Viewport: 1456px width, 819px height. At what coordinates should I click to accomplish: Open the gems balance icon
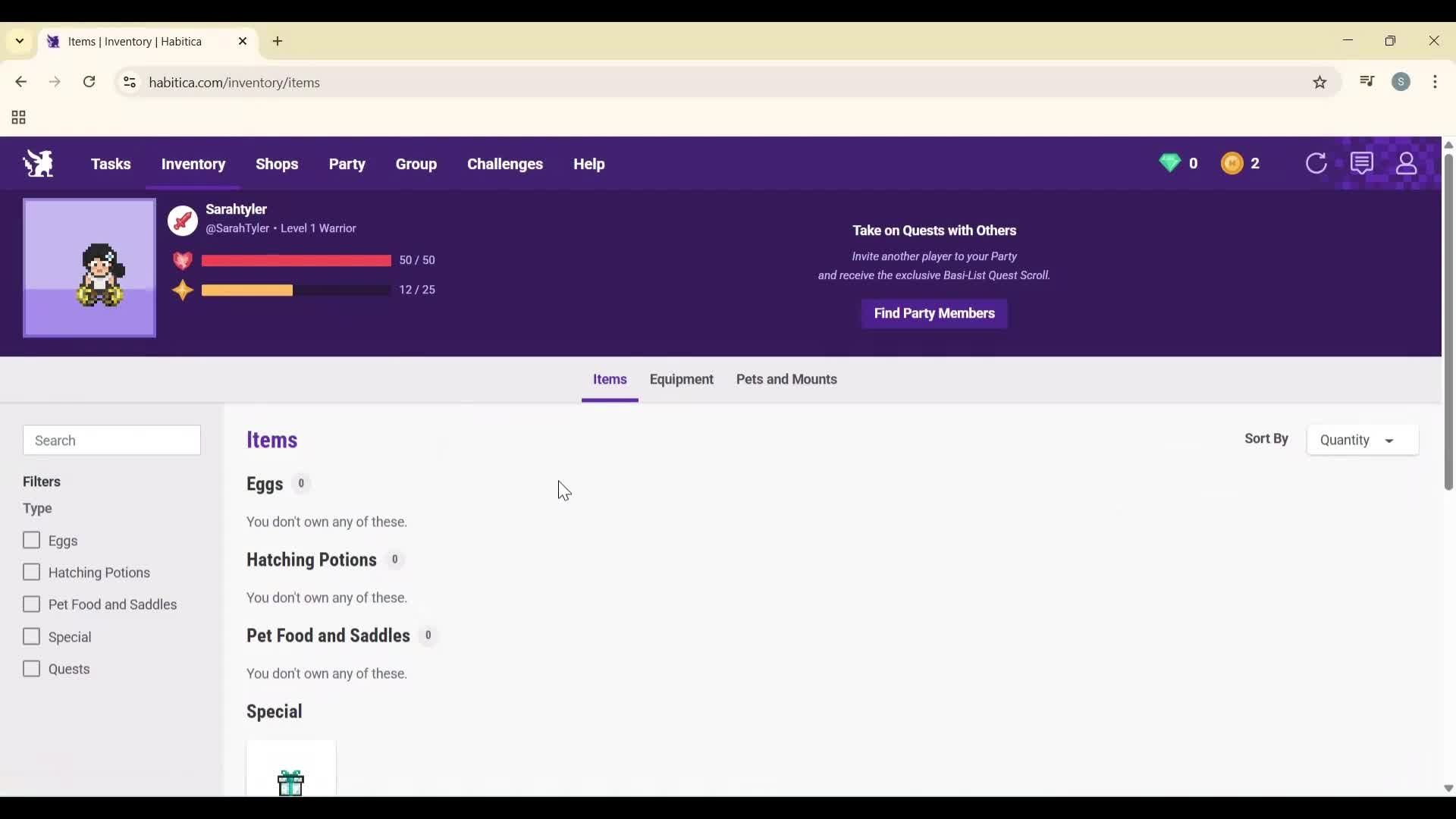click(1170, 163)
